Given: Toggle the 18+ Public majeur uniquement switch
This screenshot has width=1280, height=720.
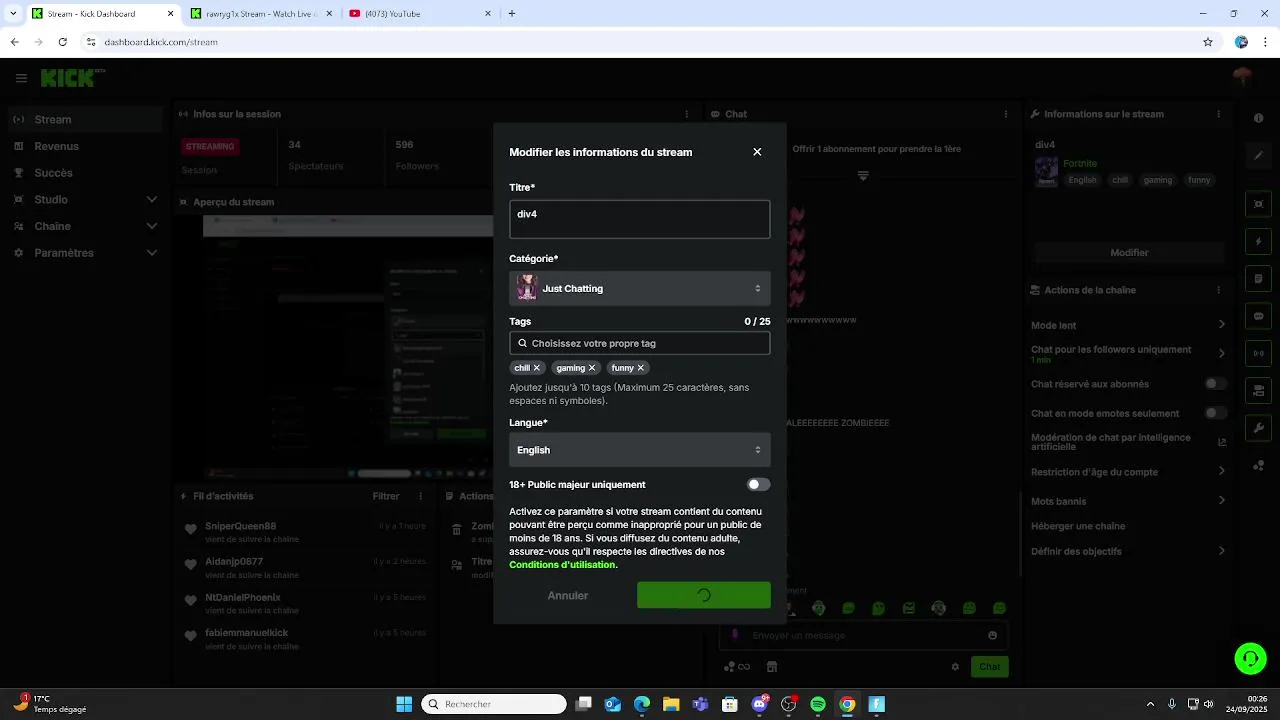Looking at the screenshot, I should point(758,484).
